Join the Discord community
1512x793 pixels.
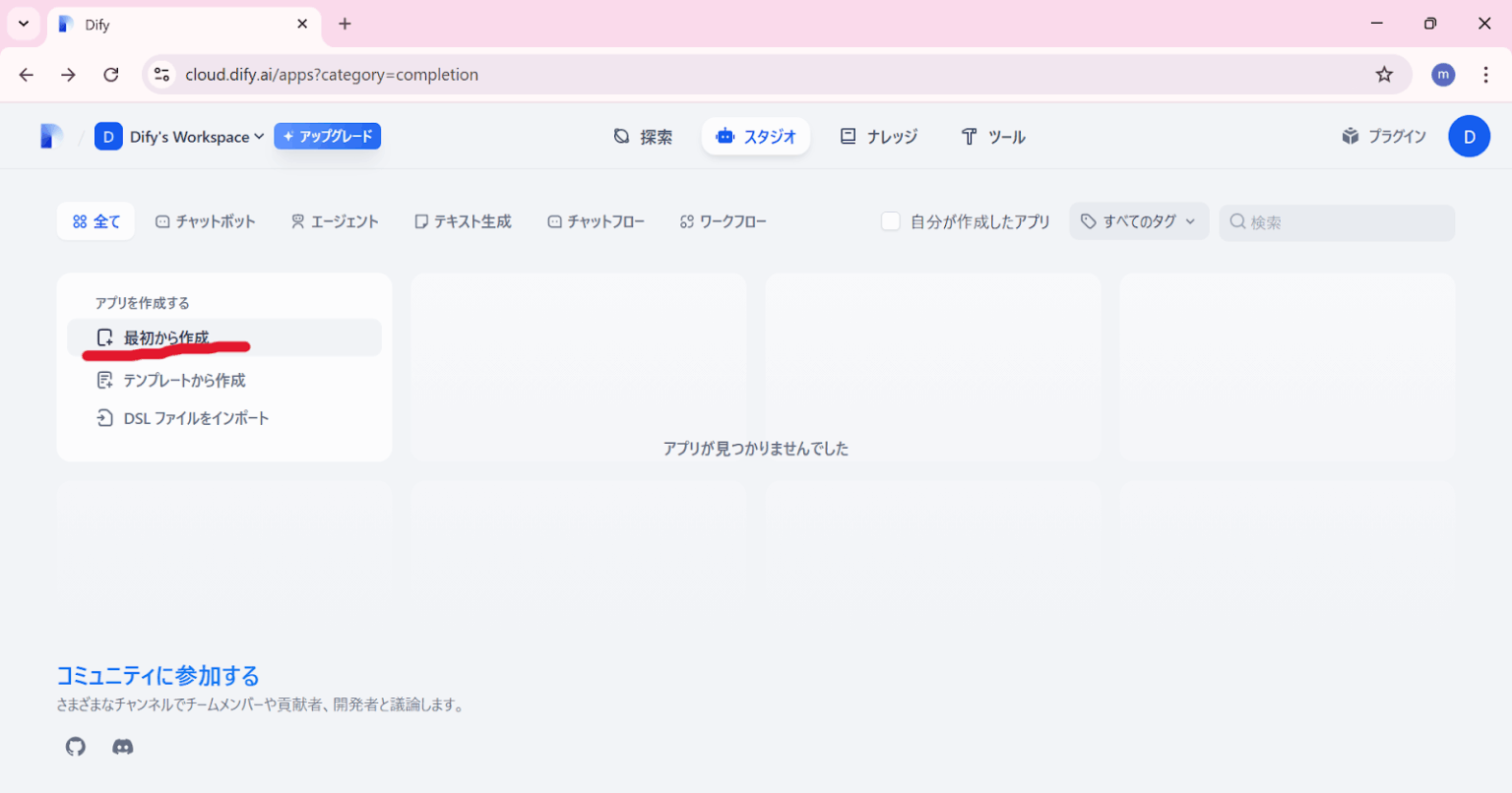coord(123,747)
